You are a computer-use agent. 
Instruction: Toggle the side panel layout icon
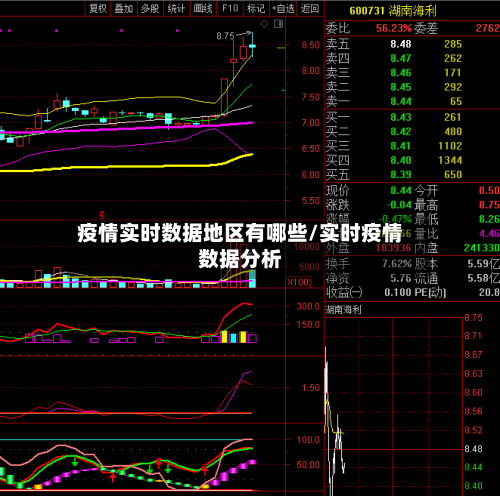(278, 24)
